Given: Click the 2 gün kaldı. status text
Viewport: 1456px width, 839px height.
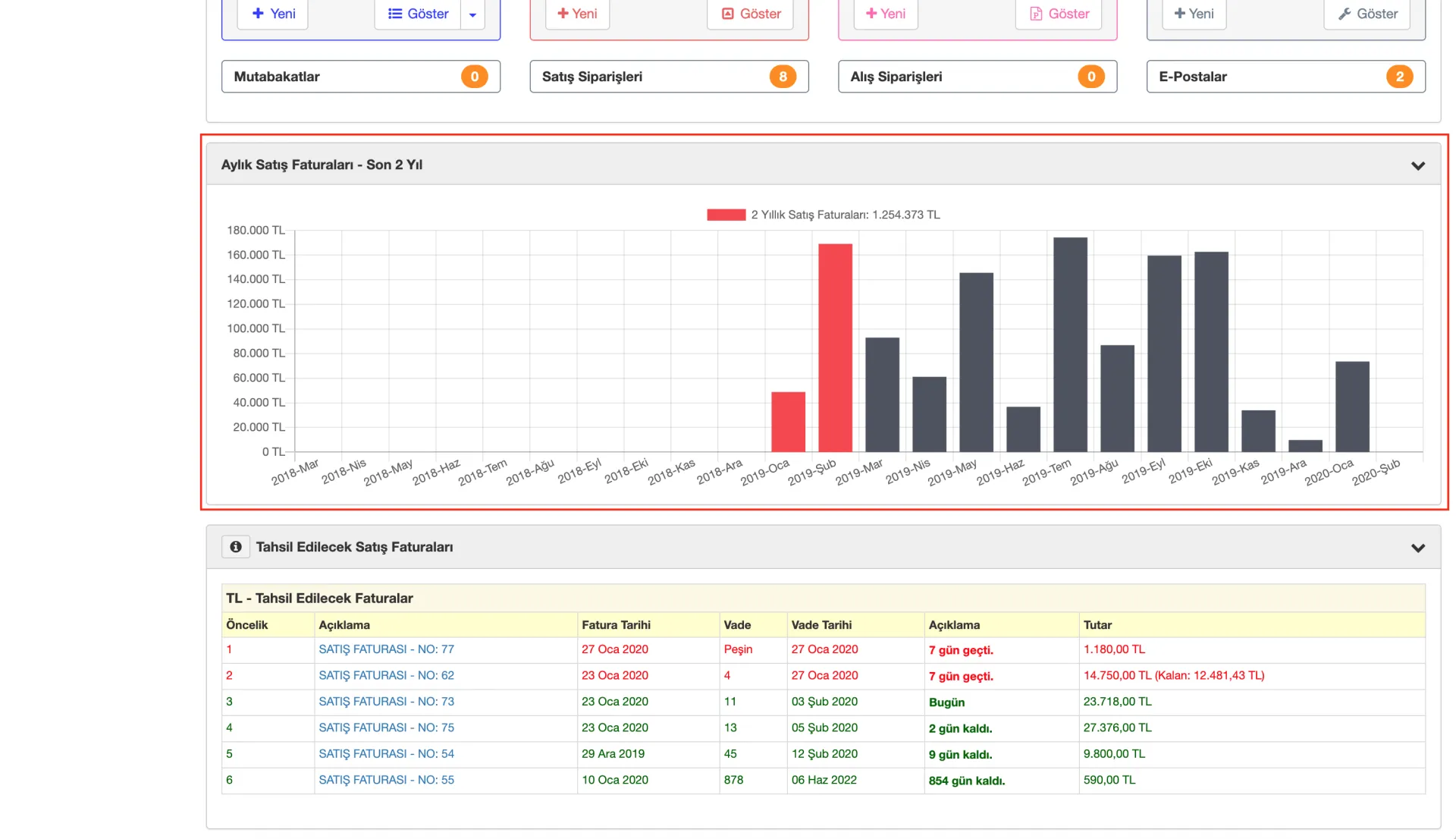Looking at the screenshot, I should click(x=961, y=728).
